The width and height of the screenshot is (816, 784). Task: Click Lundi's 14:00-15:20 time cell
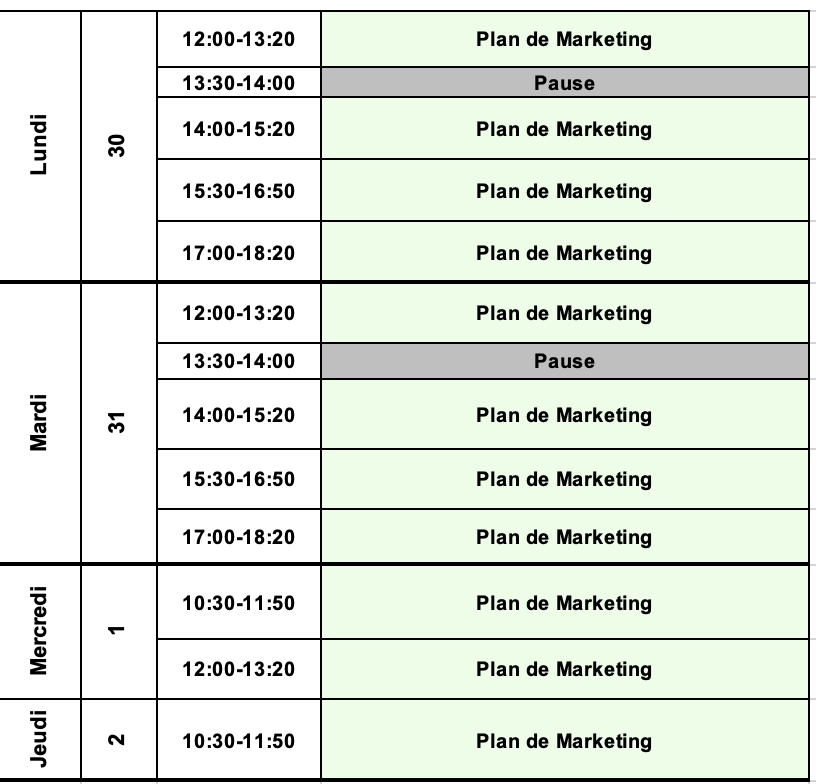[x=239, y=128]
